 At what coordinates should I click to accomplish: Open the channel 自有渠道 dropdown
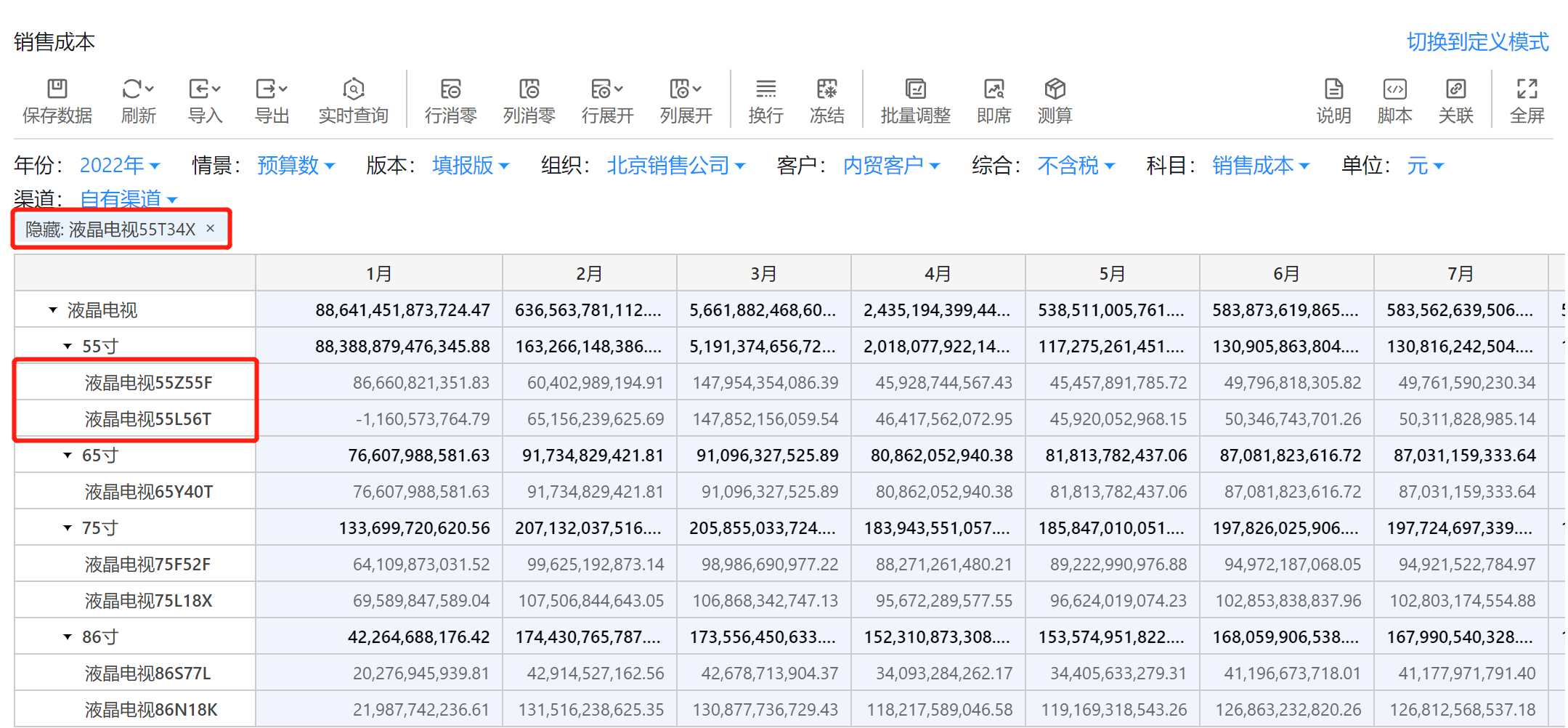[x=128, y=198]
